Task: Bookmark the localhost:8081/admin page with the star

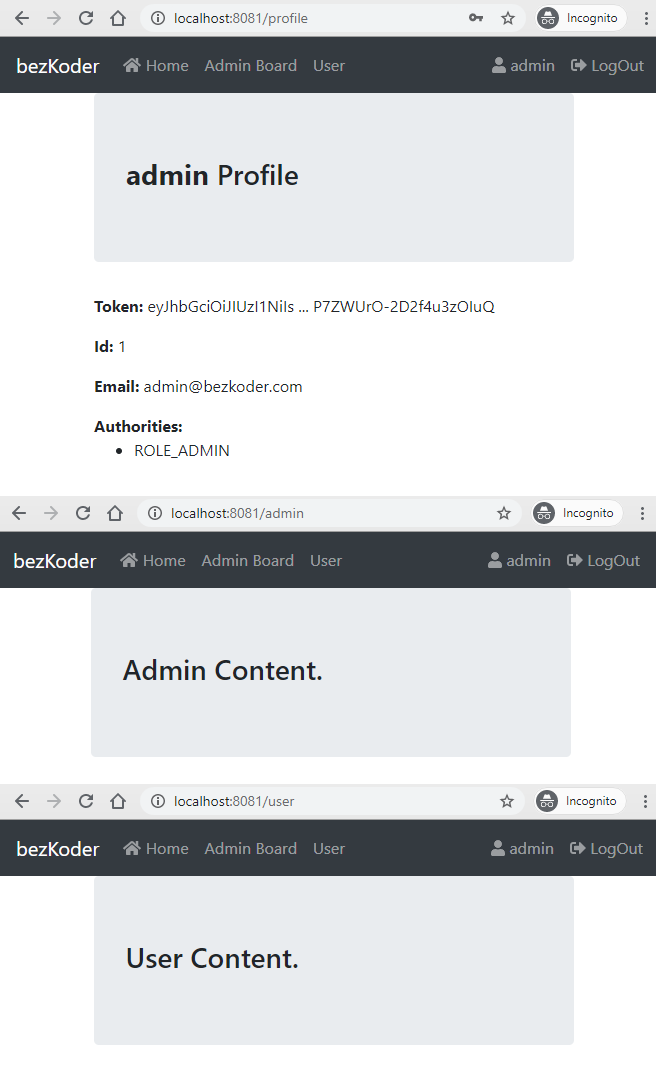Action: pyautogui.click(x=504, y=513)
